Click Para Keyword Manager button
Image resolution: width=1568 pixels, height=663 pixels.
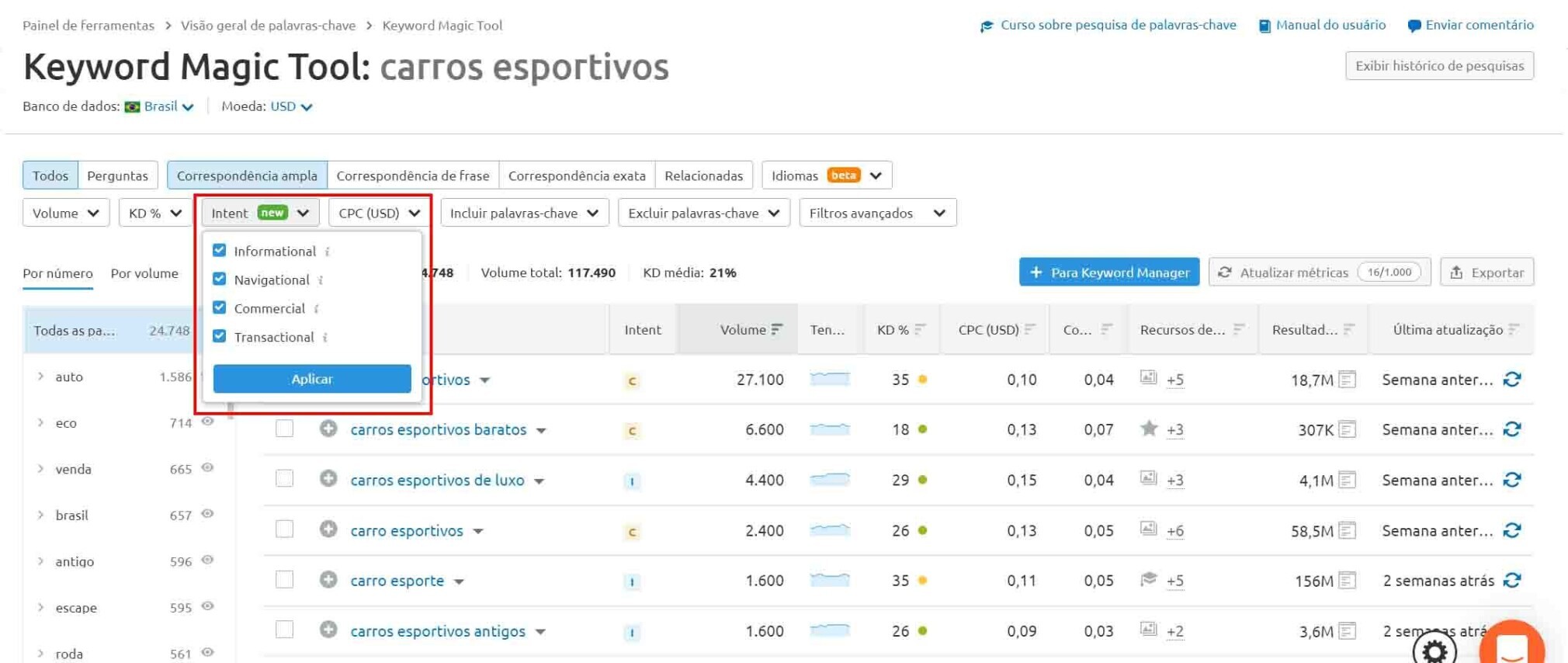tap(1109, 272)
